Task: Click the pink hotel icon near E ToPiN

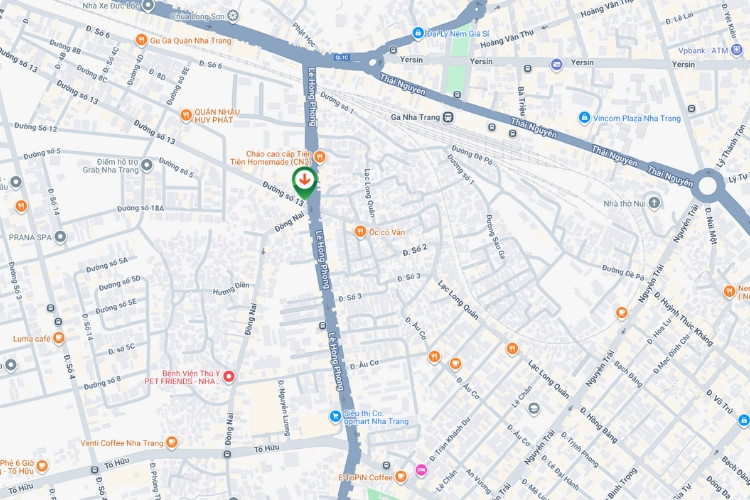Action: click(x=420, y=470)
